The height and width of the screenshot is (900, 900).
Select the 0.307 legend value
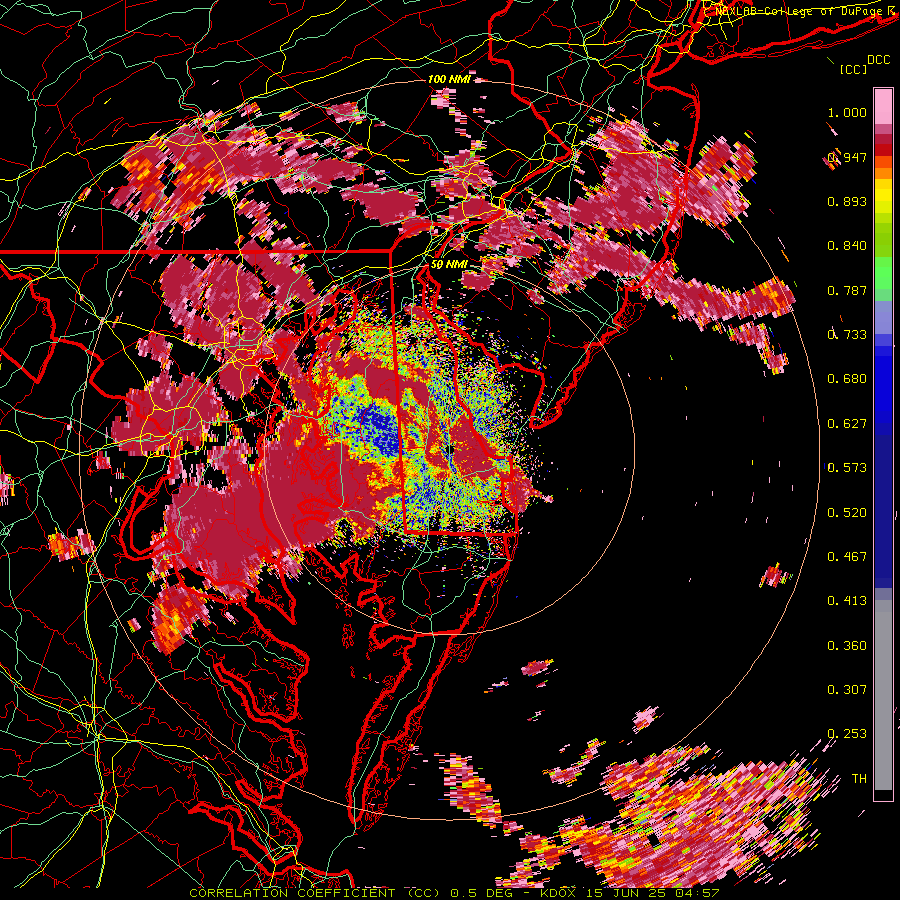847,690
